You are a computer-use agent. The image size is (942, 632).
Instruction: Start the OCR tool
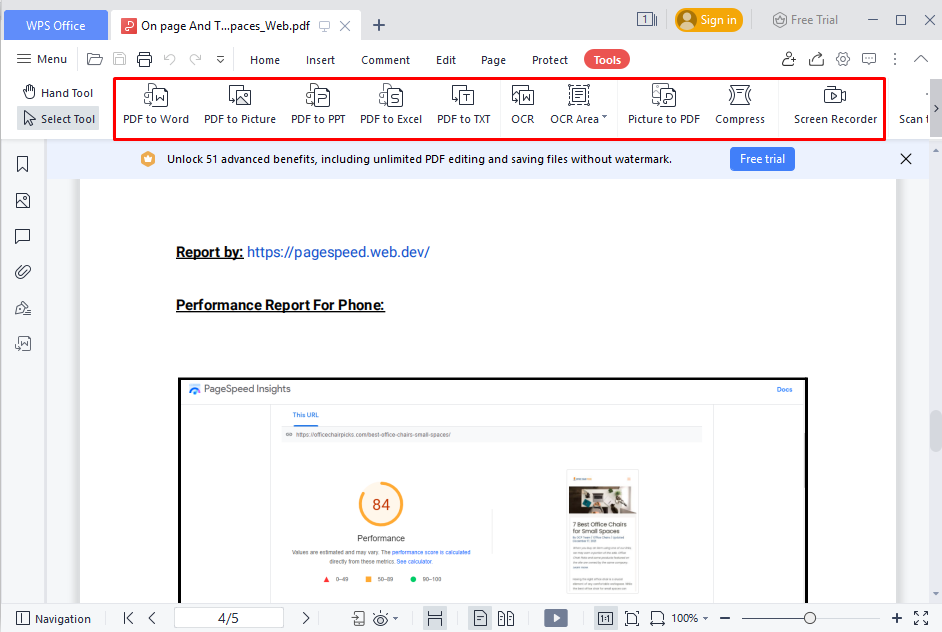(522, 104)
